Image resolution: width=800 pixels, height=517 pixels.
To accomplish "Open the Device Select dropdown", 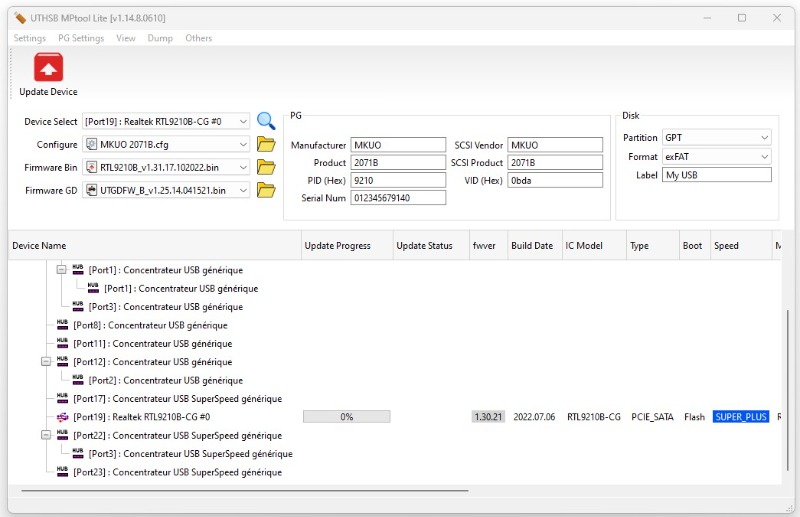I will pos(243,121).
